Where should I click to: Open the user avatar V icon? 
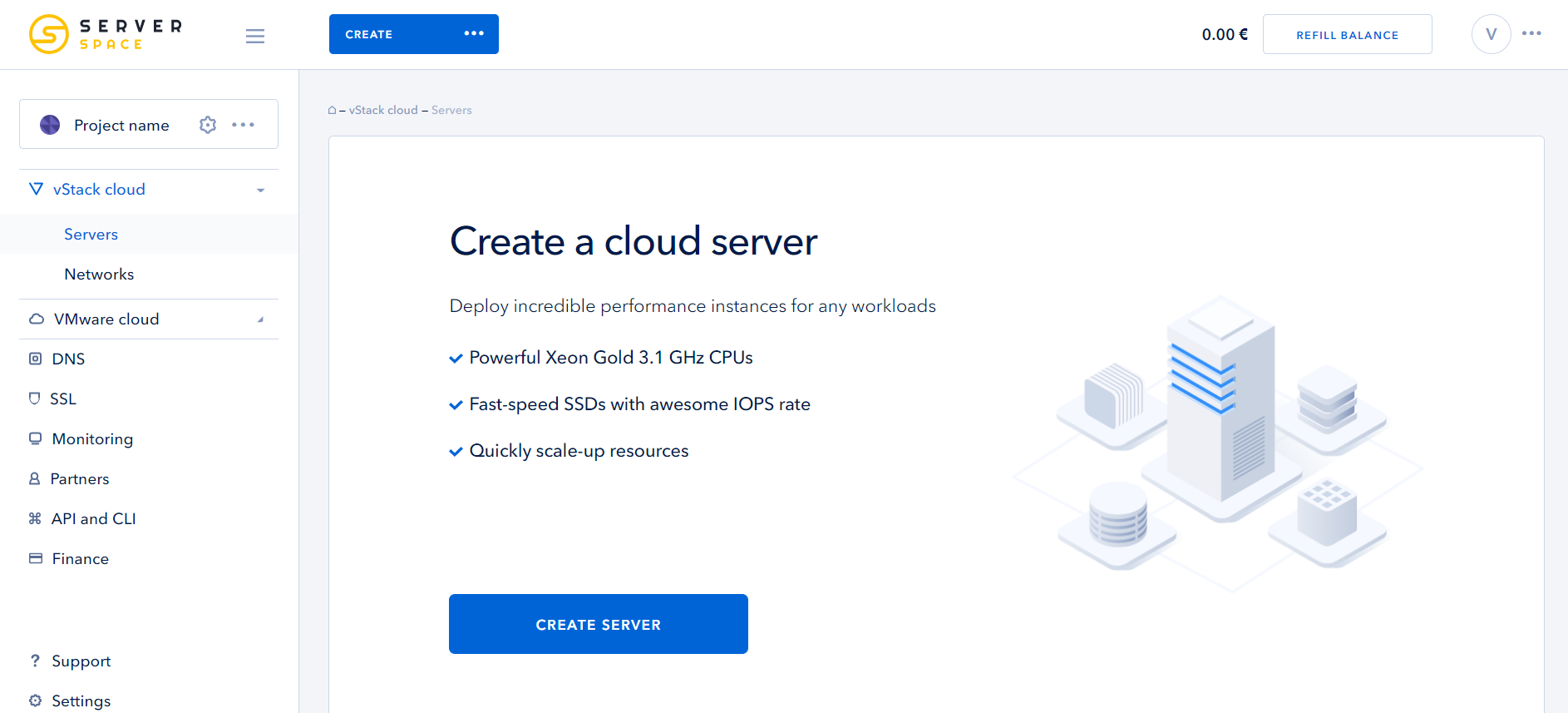(x=1491, y=34)
